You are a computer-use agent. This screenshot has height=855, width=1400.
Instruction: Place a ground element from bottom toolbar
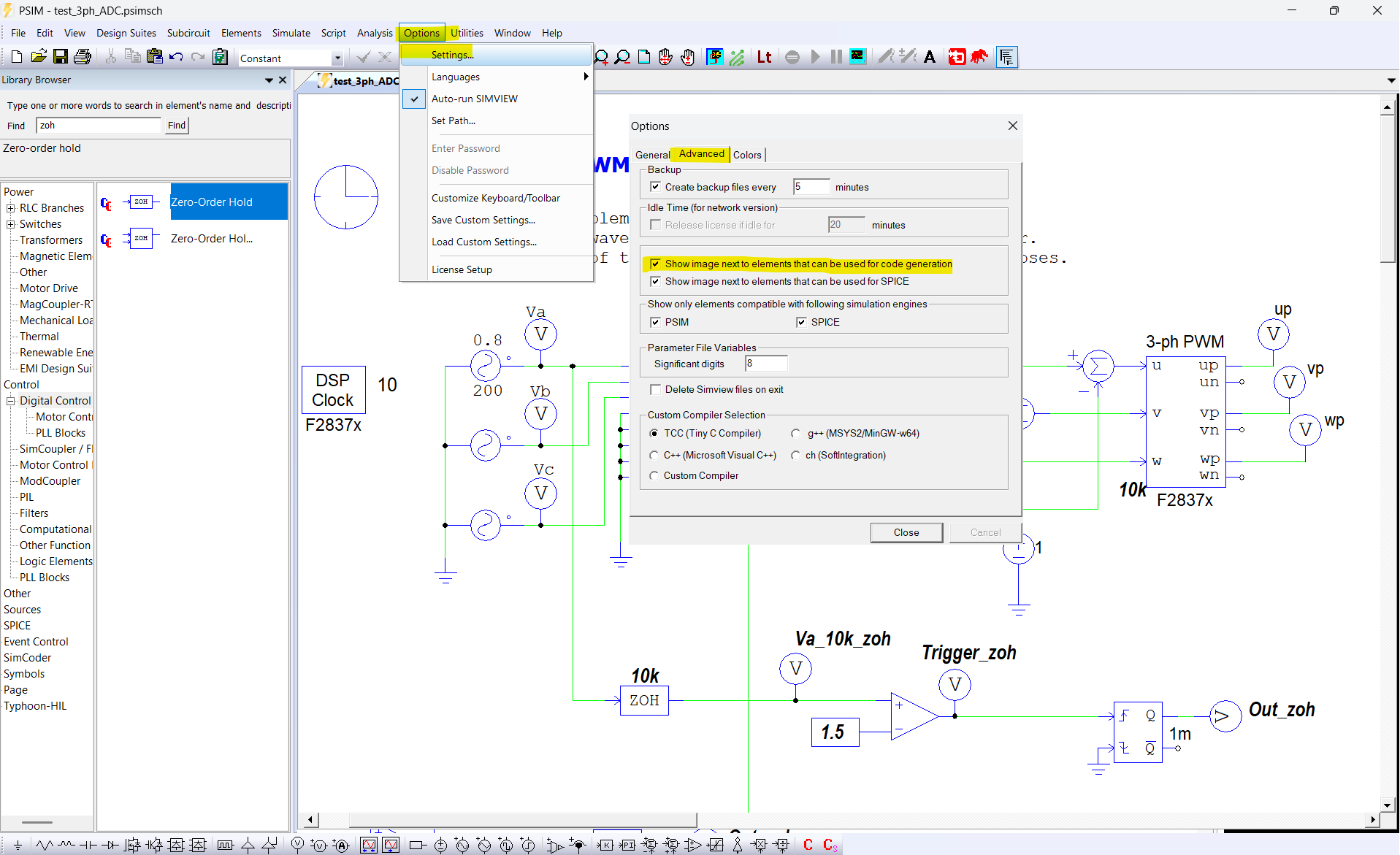tap(18, 846)
